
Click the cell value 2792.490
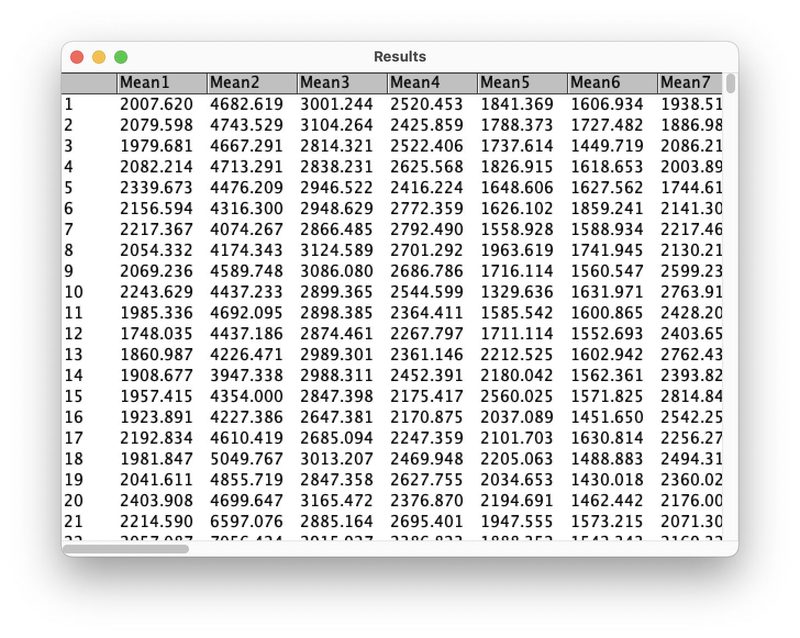pyautogui.click(x=427, y=230)
